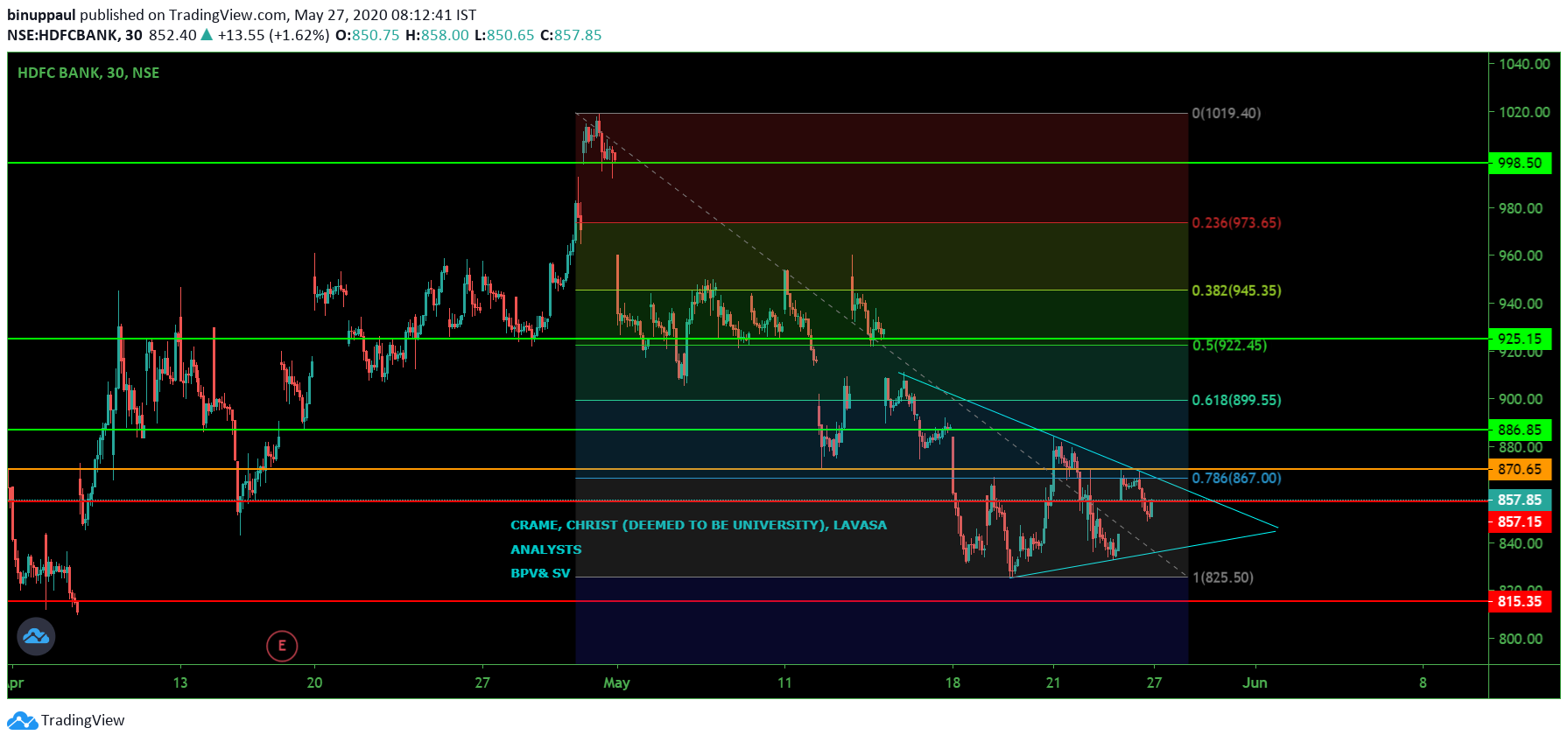The height and width of the screenshot is (742, 1568).
Task: Click the 0.786(867.00) Fibonacci label
Action: pyautogui.click(x=1236, y=478)
